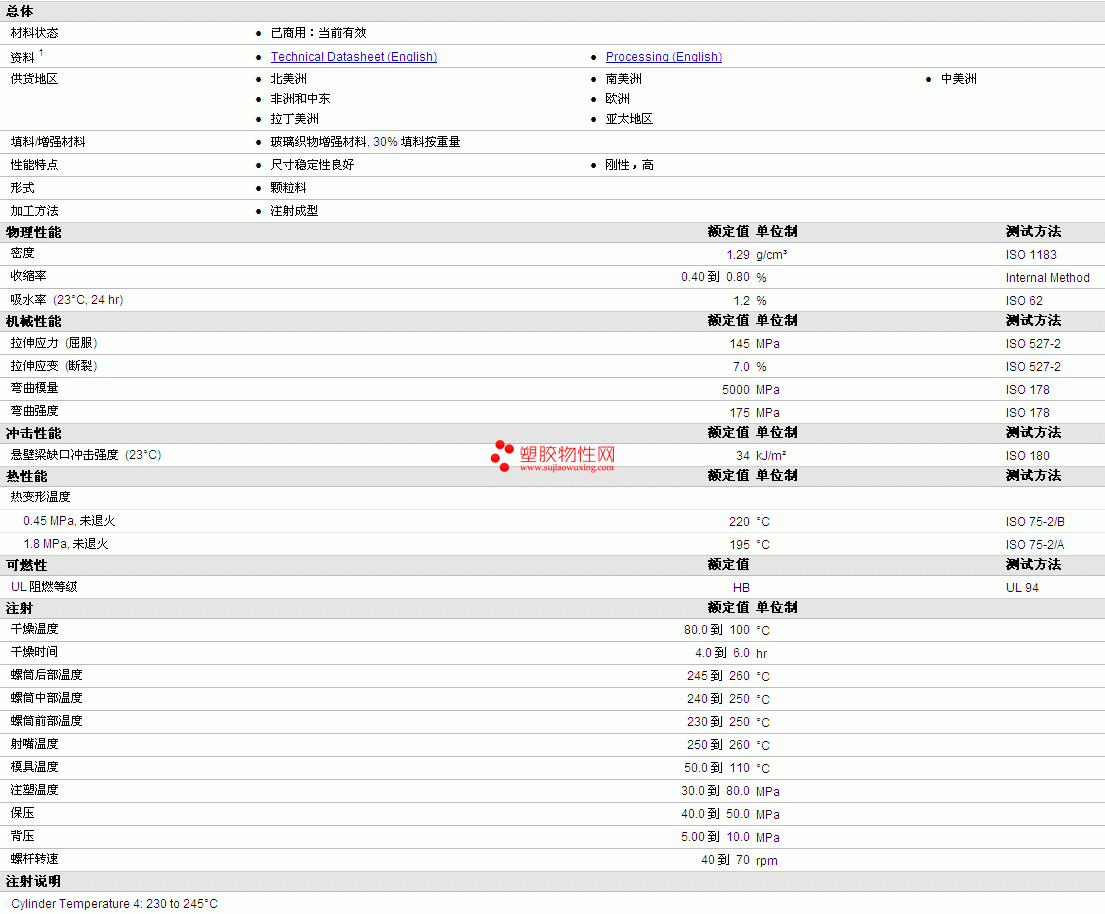
Task: Click the footnote superscript next to 资料
Action: 41,53
